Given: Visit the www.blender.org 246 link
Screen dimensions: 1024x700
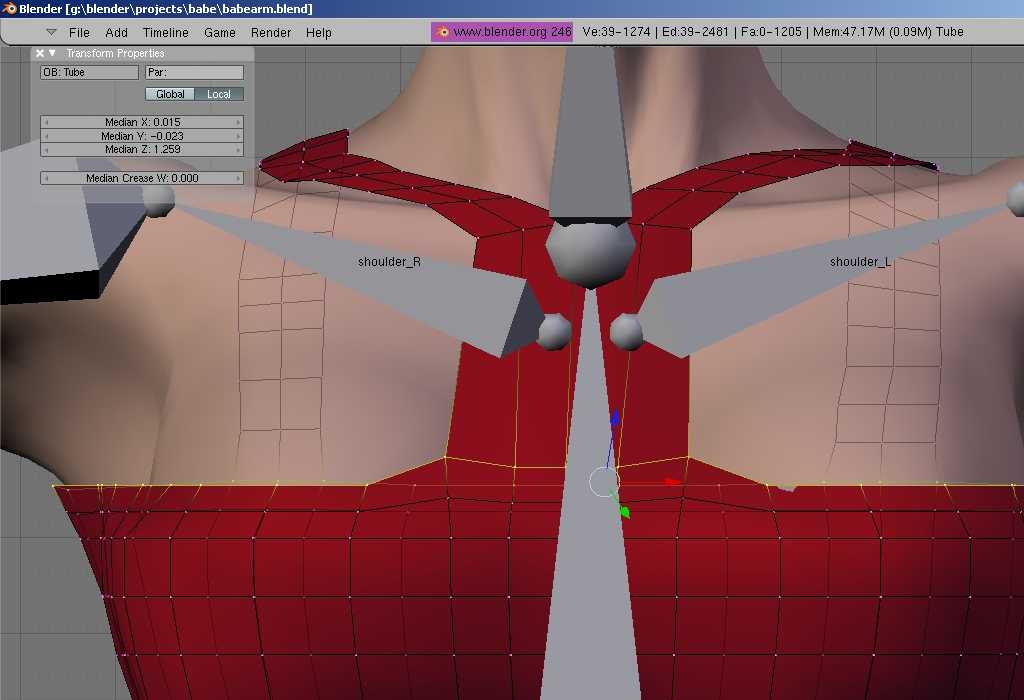Looking at the screenshot, I should [502, 31].
